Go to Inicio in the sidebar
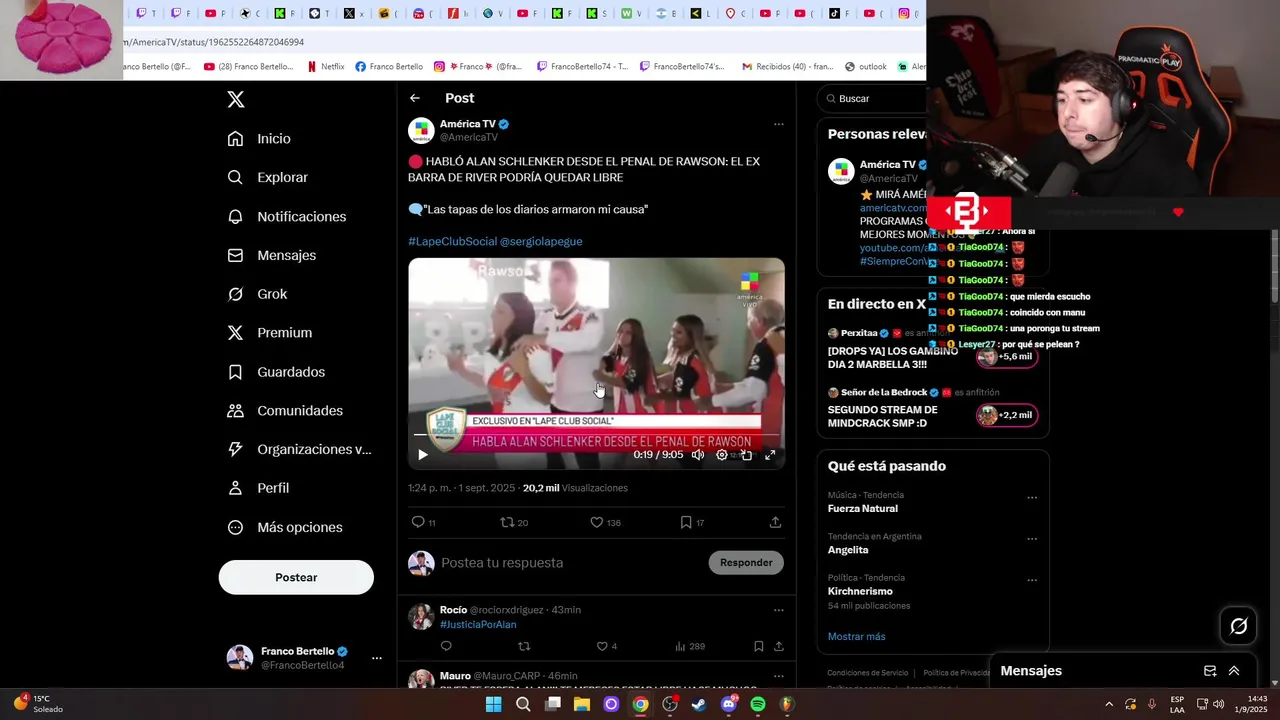 tap(259, 139)
